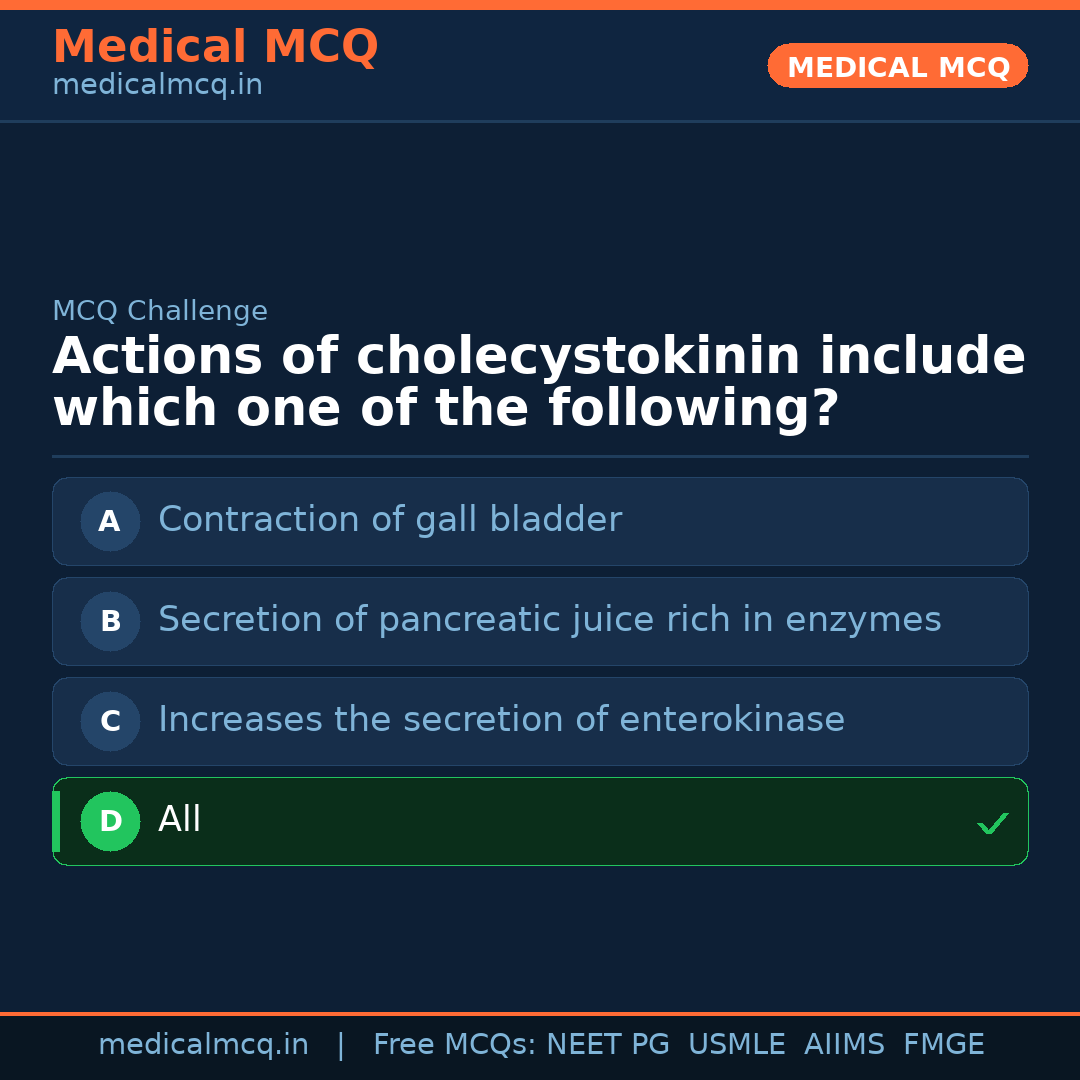Select the letter B circle badge
This screenshot has height=1080, width=1080.
(110, 621)
